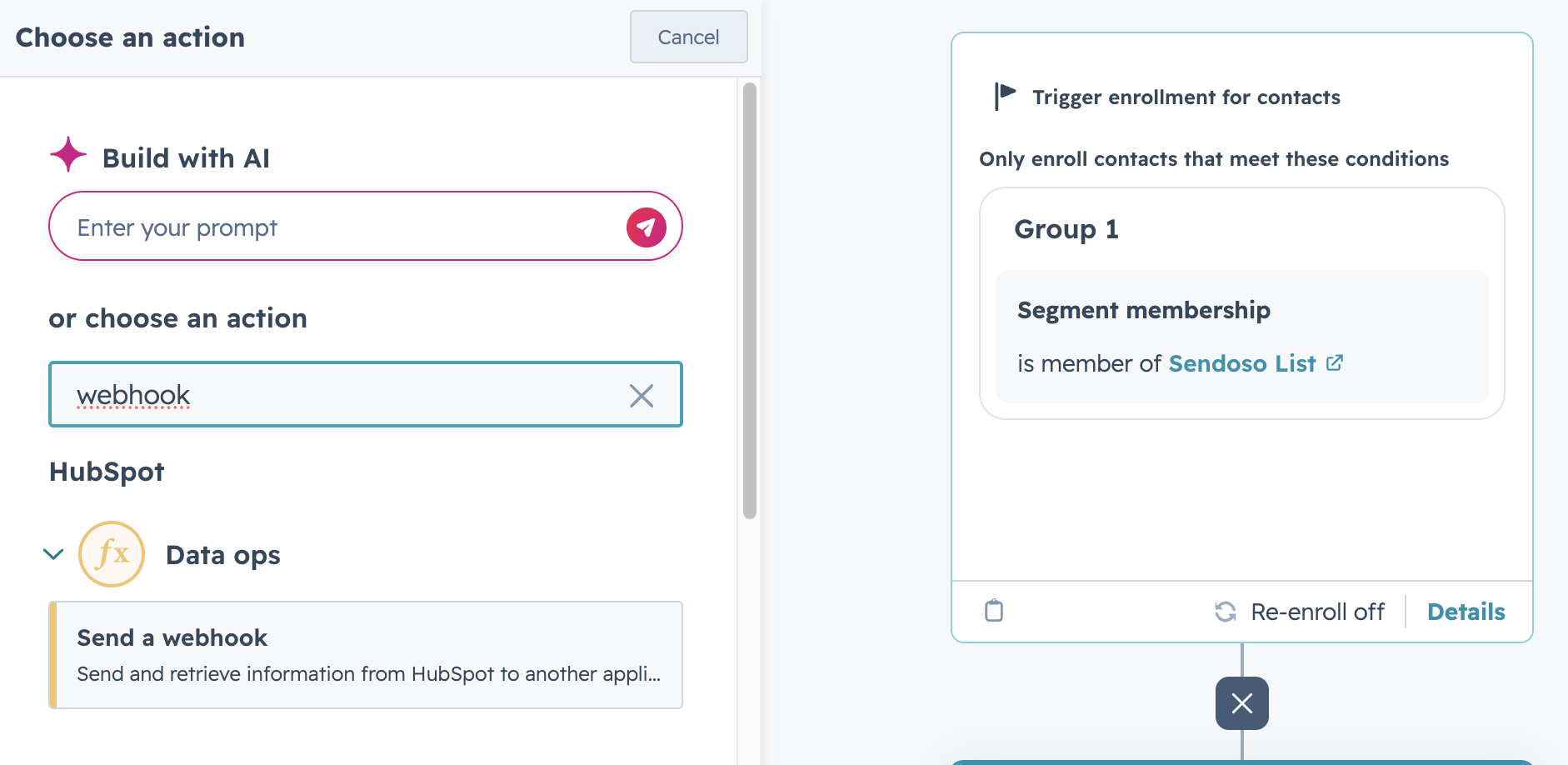Open Sendoso List external link icon
The width and height of the screenshot is (1568, 765).
pyautogui.click(x=1335, y=362)
